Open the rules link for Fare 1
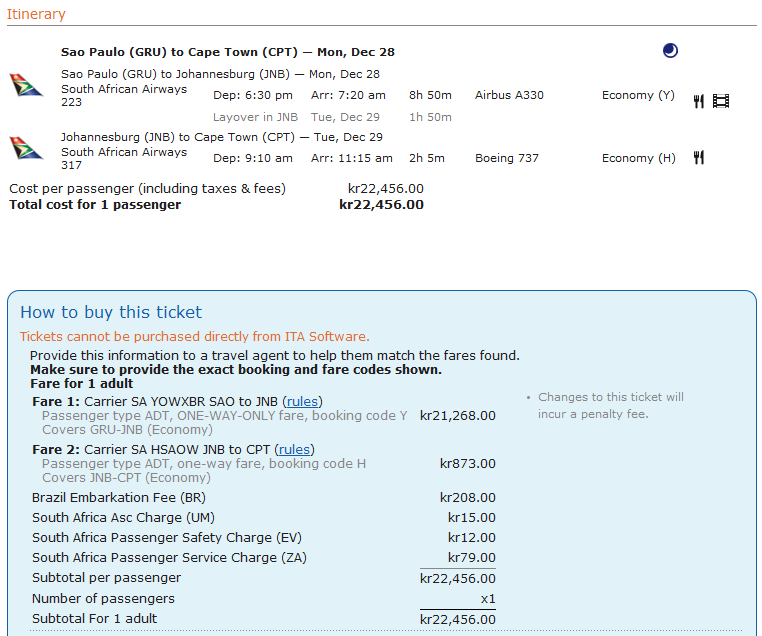Viewport: 762px width, 636px height. (x=302, y=401)
